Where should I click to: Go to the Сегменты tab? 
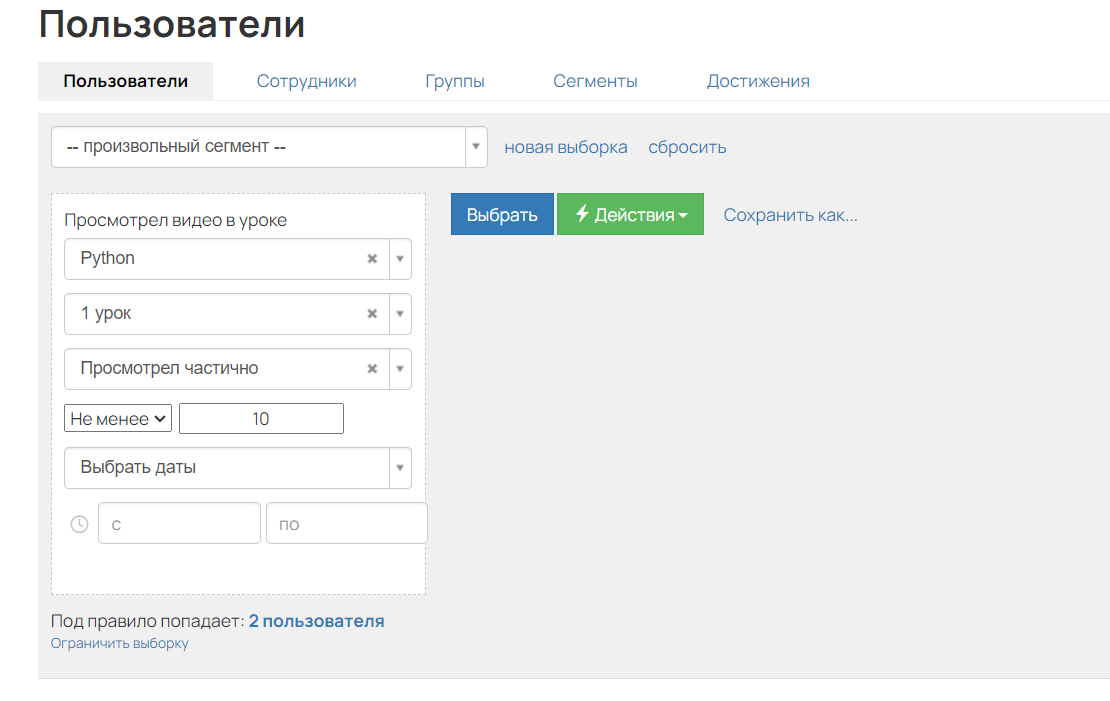595,80
